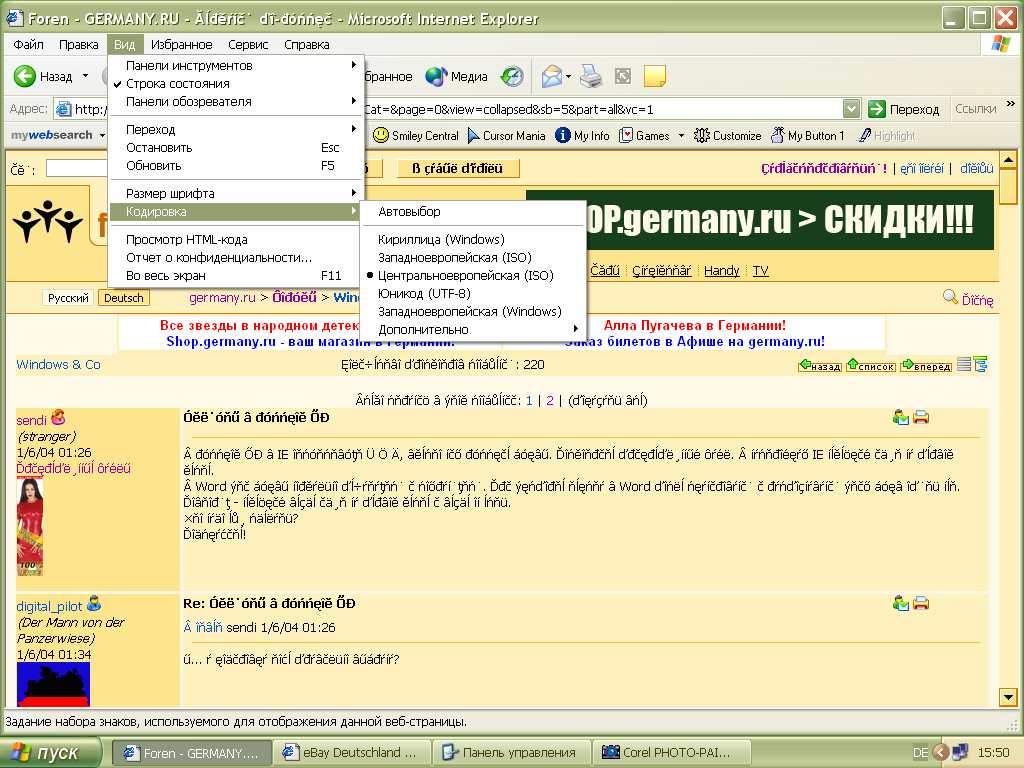Click the icon next to sendi's username
1024x768 pixels.
pos(58,417)
